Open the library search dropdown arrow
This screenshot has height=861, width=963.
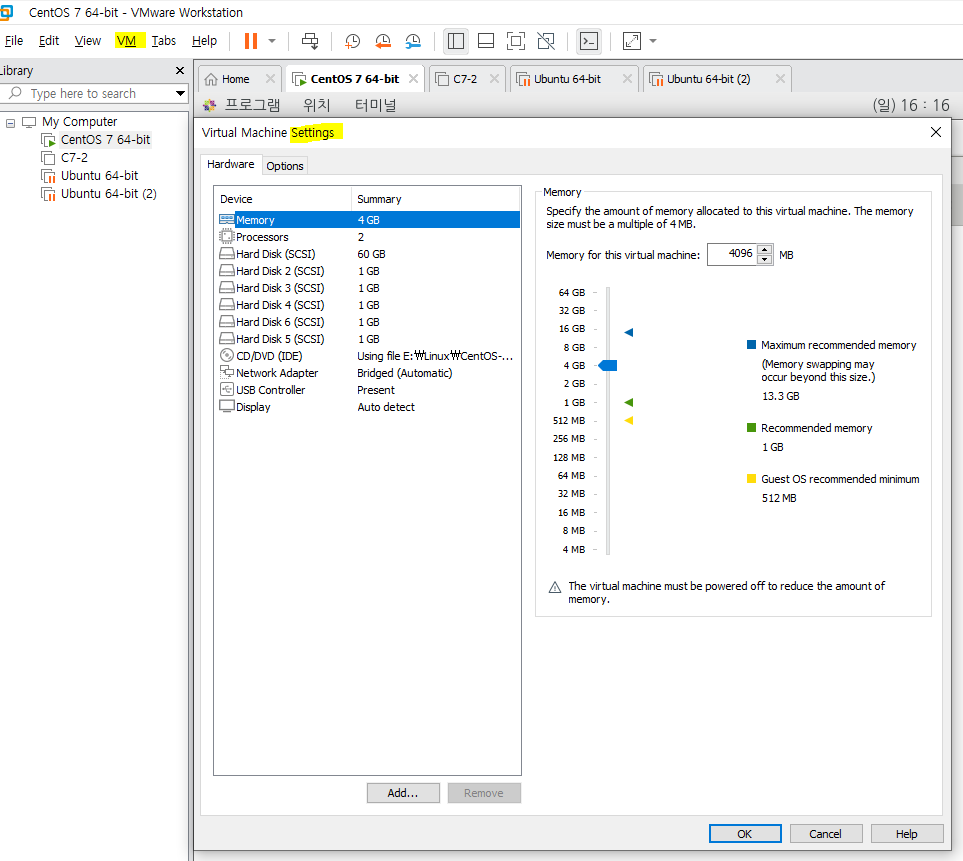(x=180, y=93)
